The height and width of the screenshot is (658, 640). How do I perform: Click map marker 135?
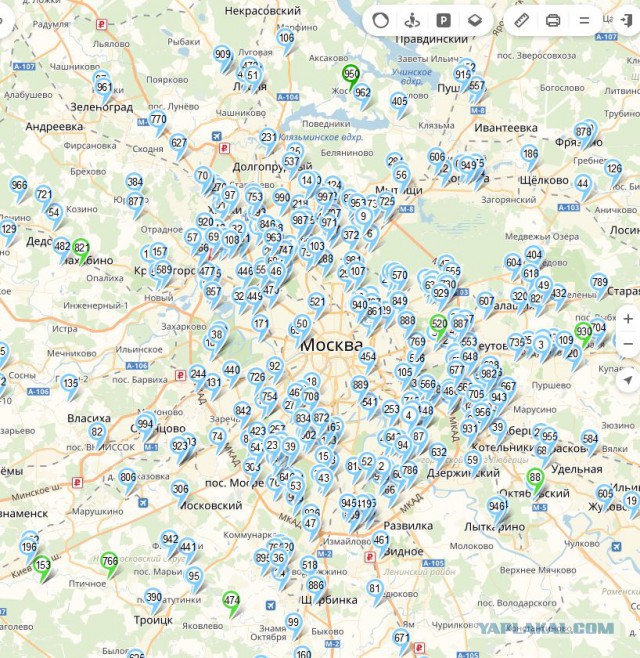coord(70,383)
